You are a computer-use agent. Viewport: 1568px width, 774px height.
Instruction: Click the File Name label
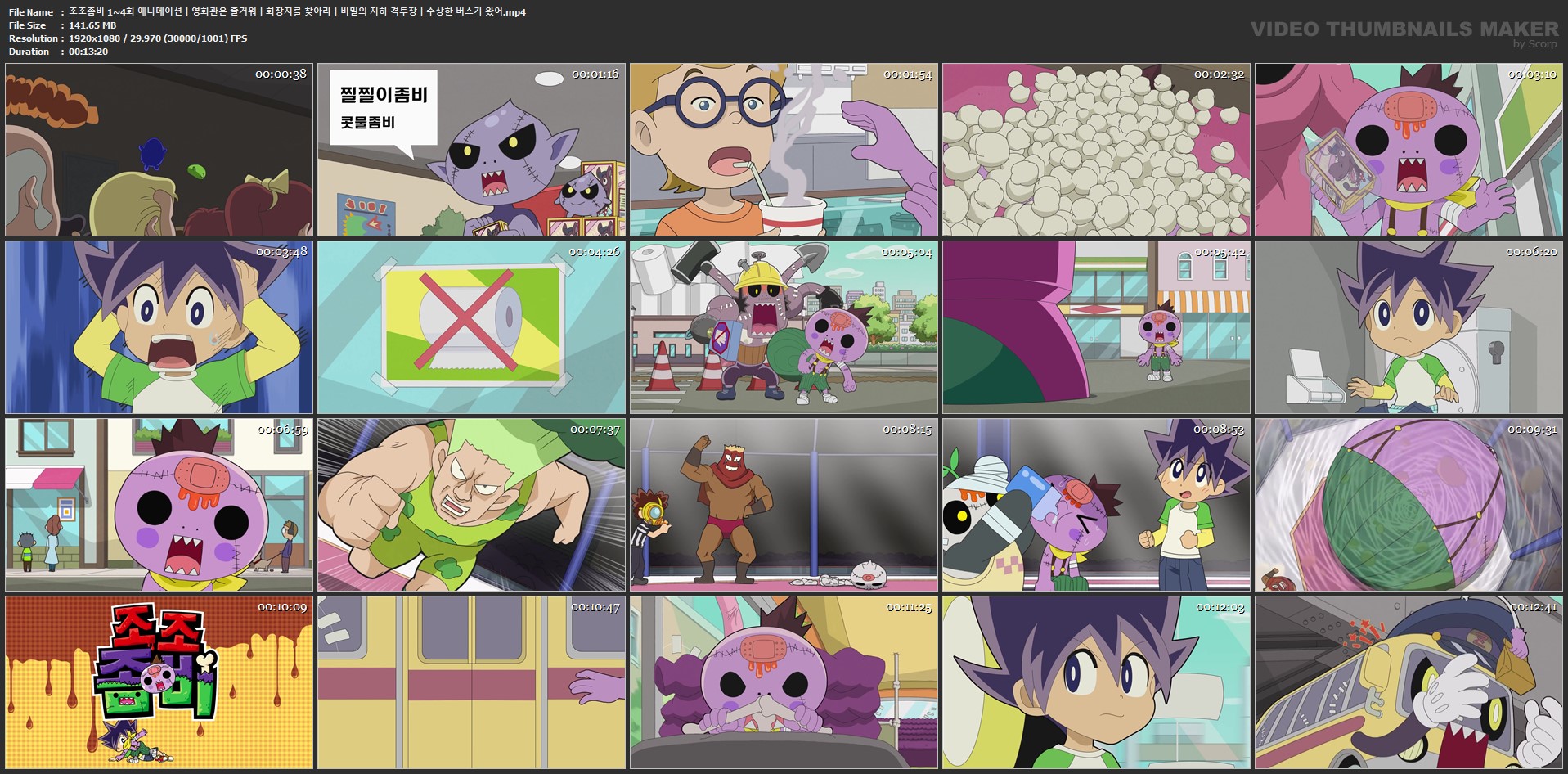point(31,12)
